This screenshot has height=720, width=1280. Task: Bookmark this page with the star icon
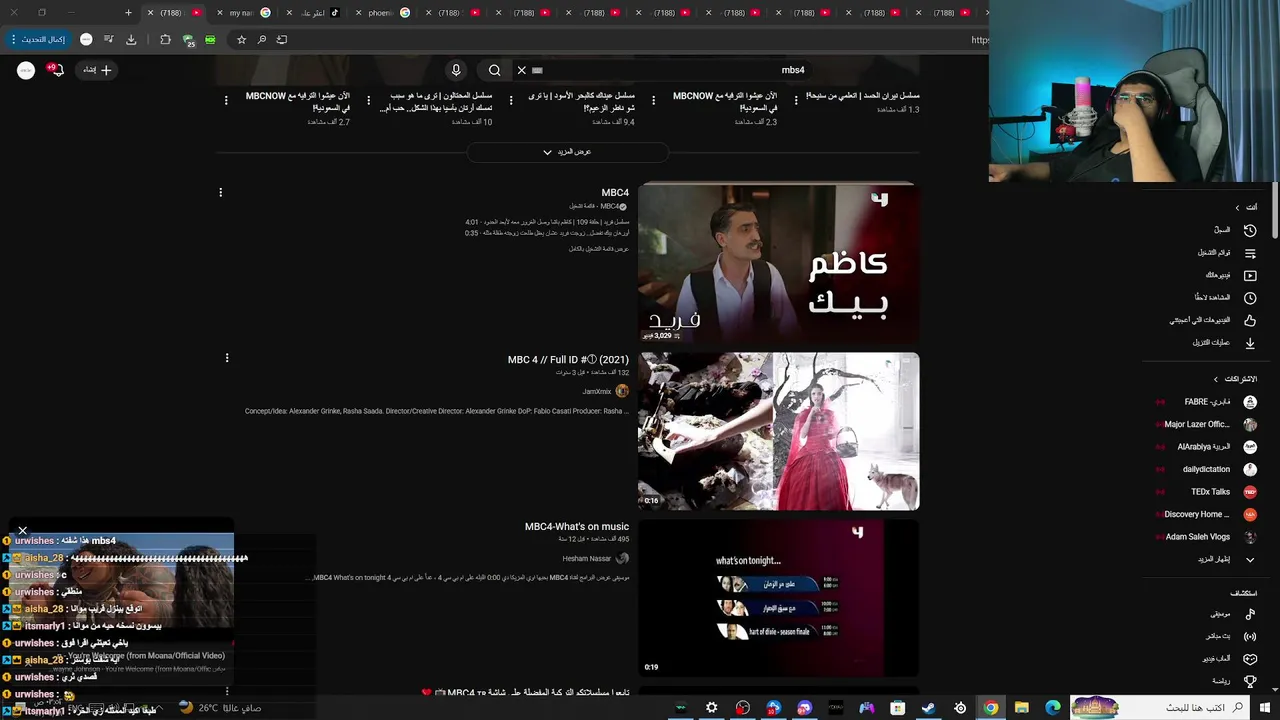241,40
